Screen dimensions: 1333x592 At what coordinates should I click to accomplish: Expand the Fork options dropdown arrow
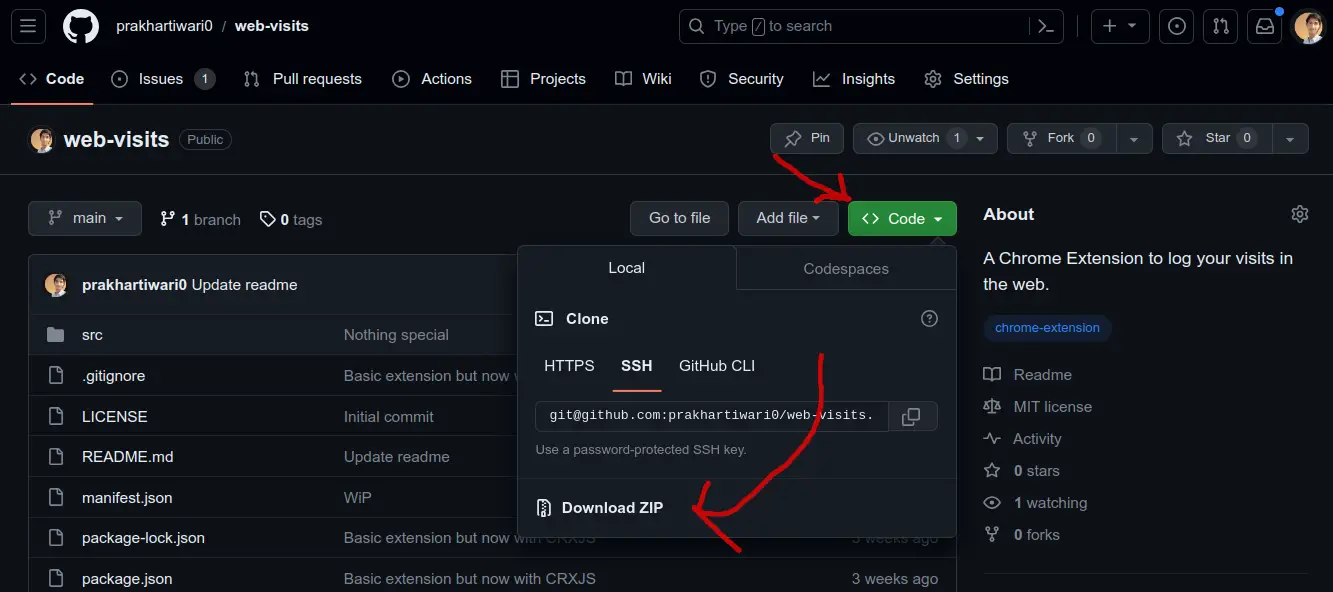[1133, 138]
